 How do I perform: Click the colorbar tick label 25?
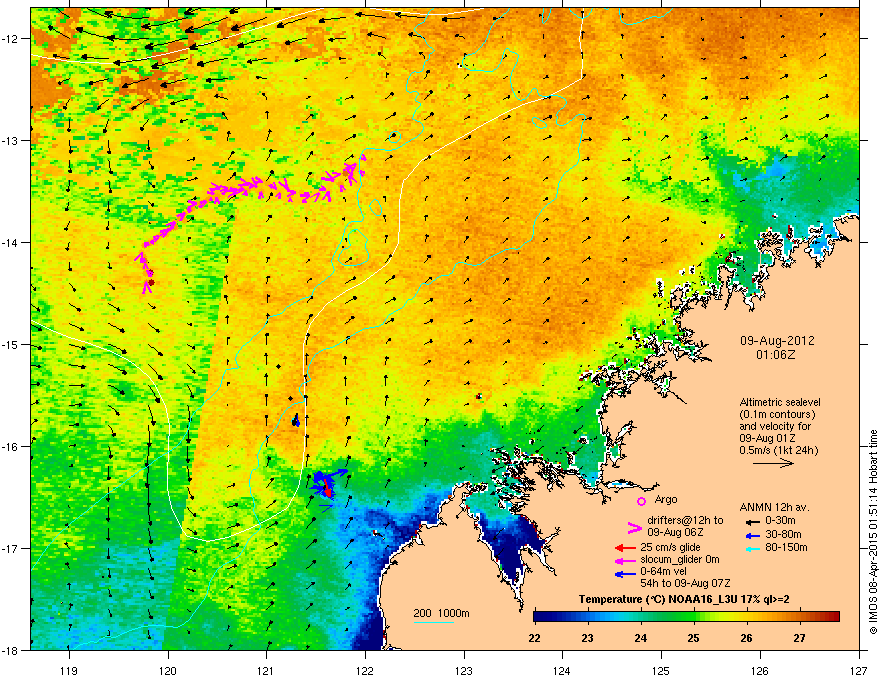pos(694,637)
